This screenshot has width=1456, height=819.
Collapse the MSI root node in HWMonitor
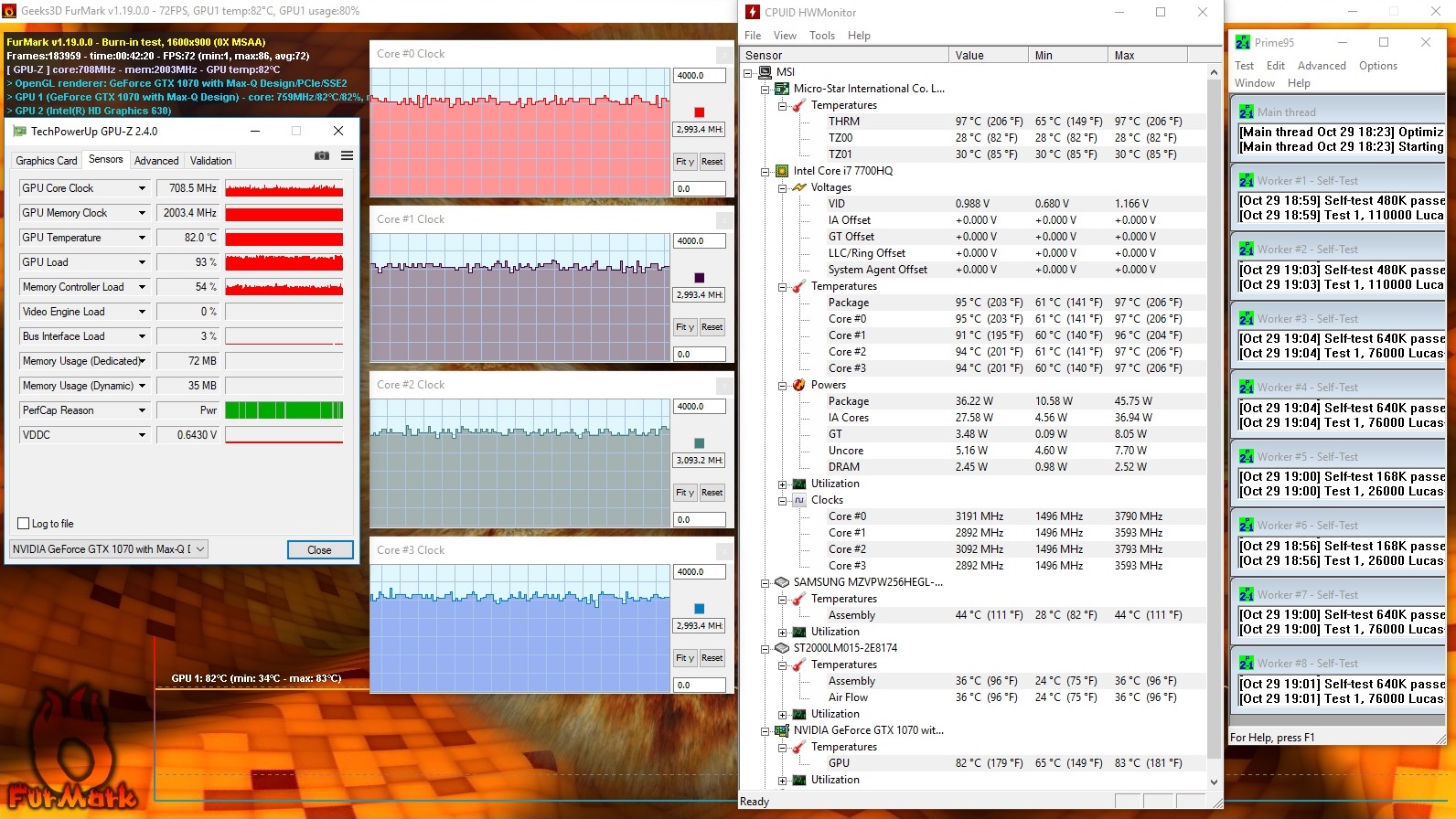[748, 72]
